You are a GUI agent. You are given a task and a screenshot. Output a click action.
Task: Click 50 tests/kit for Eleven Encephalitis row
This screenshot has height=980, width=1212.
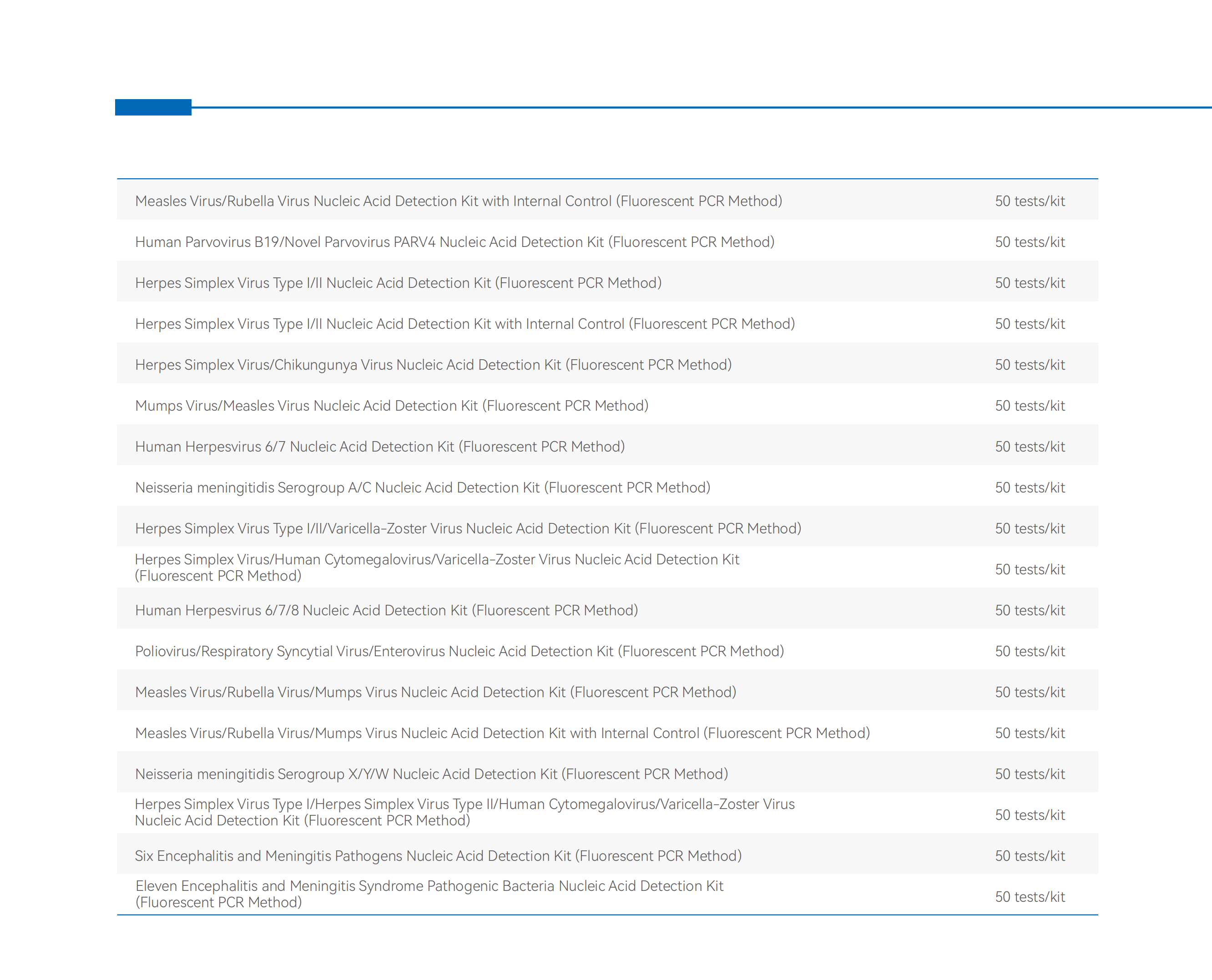point(1030,896)
